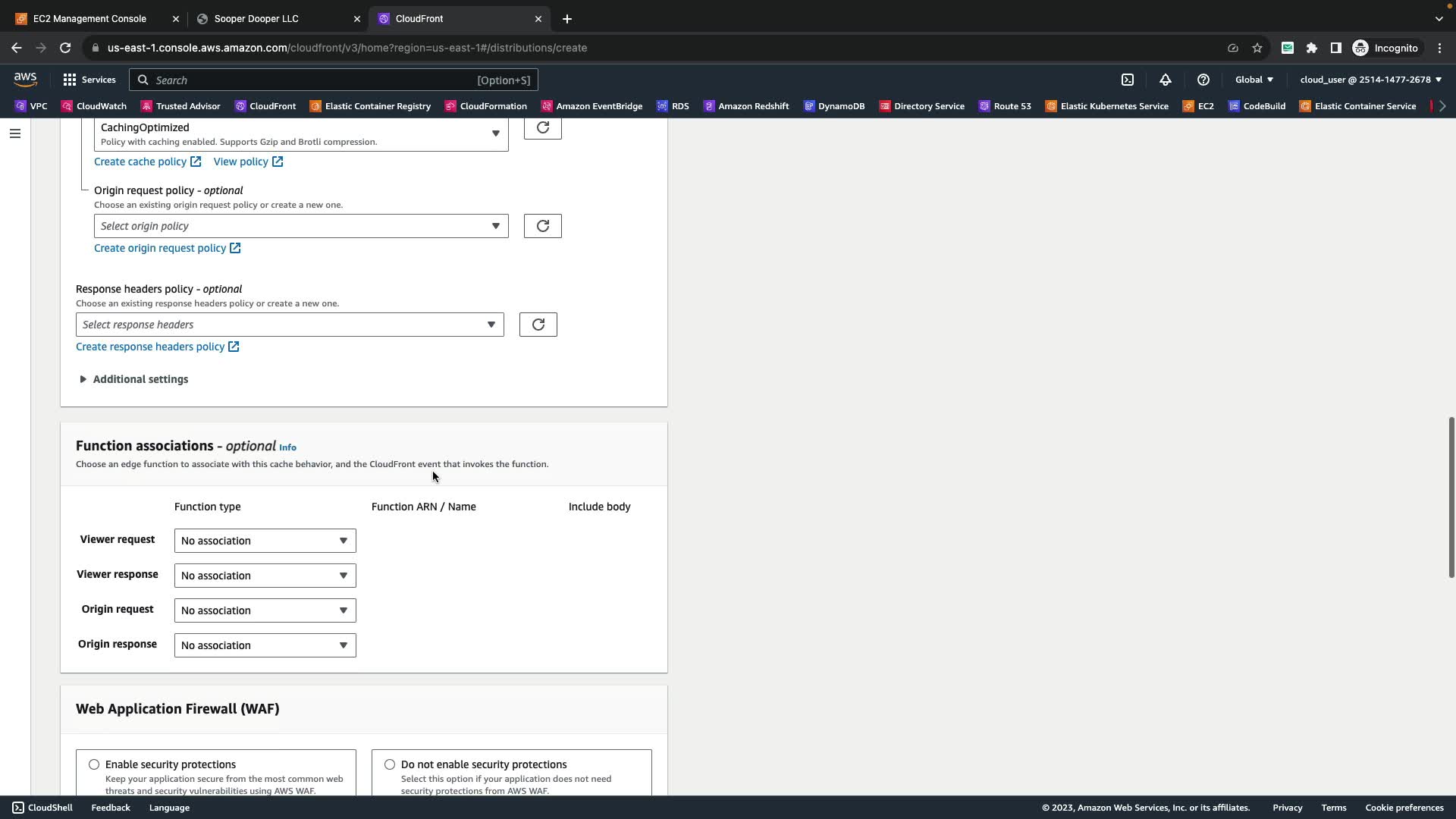
Task: Select Enable security protections radio button
Action: 94,764
